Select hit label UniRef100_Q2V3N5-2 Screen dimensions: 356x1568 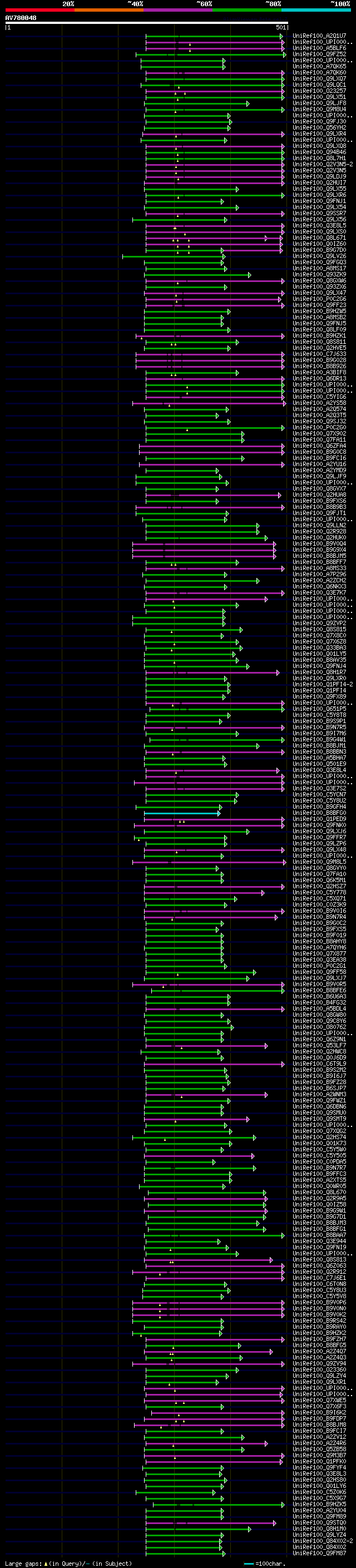tap(323, 164)
